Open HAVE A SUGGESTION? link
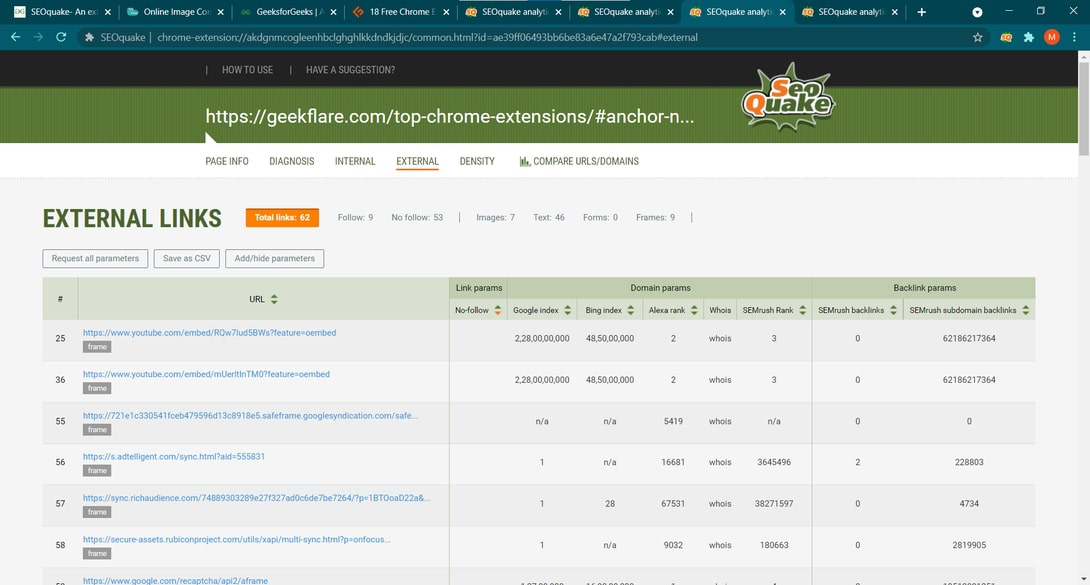This screenshot has width=1090, height=585. pyautogui.click(x=350, y=70)
